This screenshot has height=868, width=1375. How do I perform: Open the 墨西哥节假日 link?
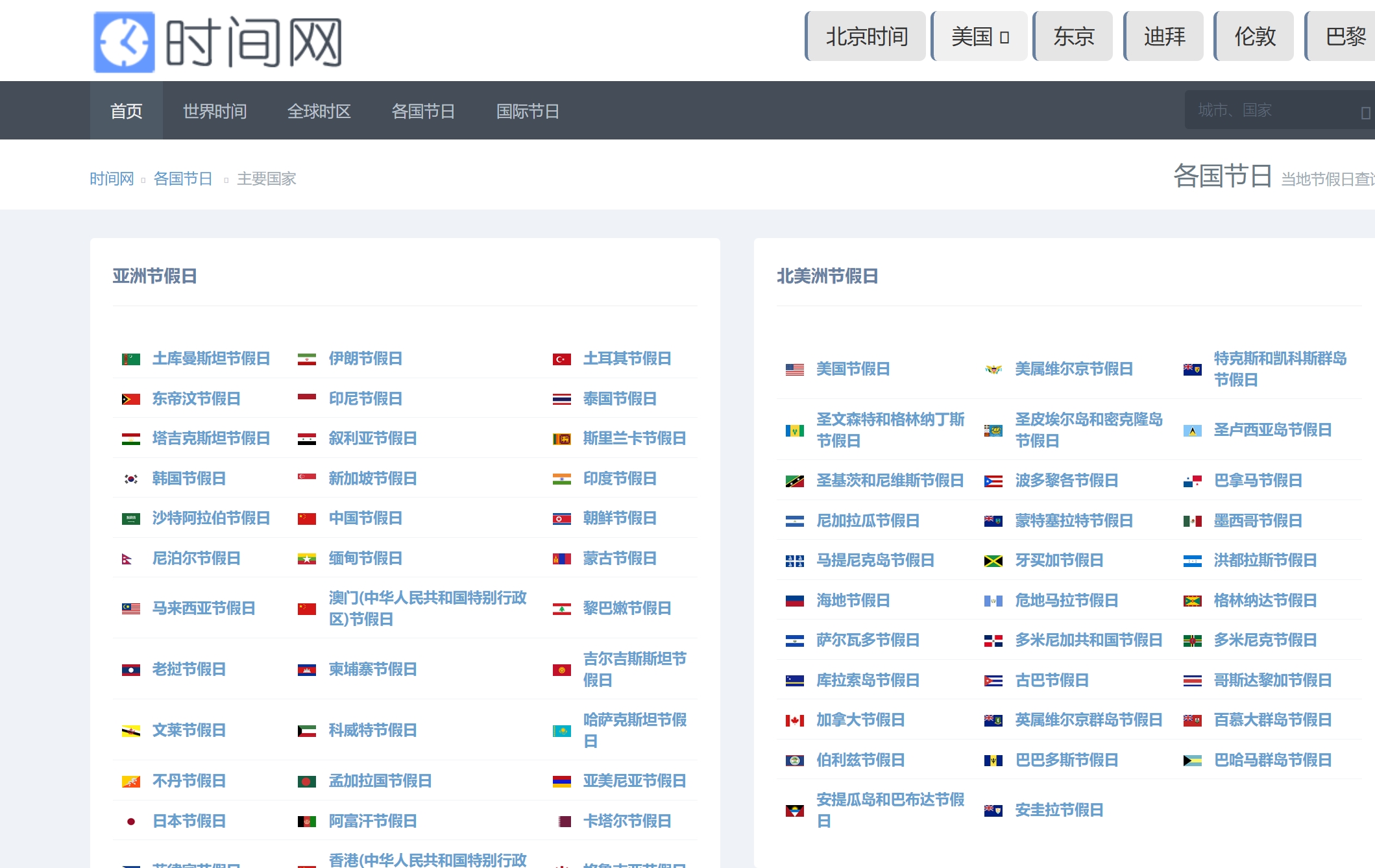[1258, 521]
